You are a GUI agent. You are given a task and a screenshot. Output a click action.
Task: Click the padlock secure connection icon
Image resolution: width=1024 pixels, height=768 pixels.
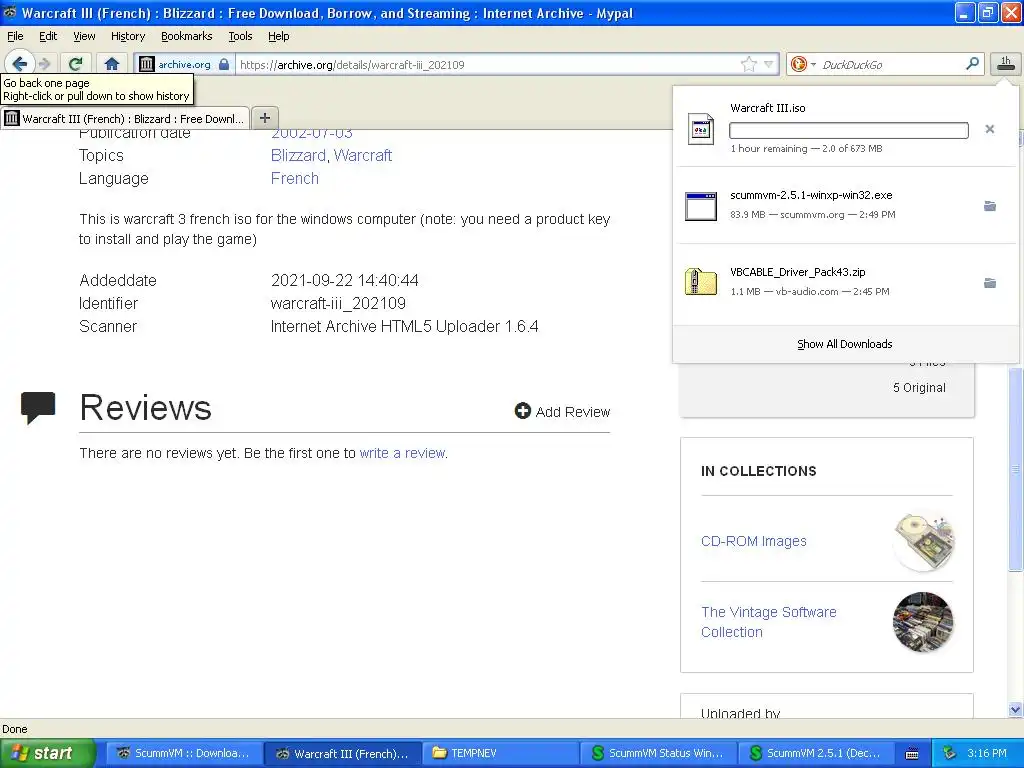point(224,64)
